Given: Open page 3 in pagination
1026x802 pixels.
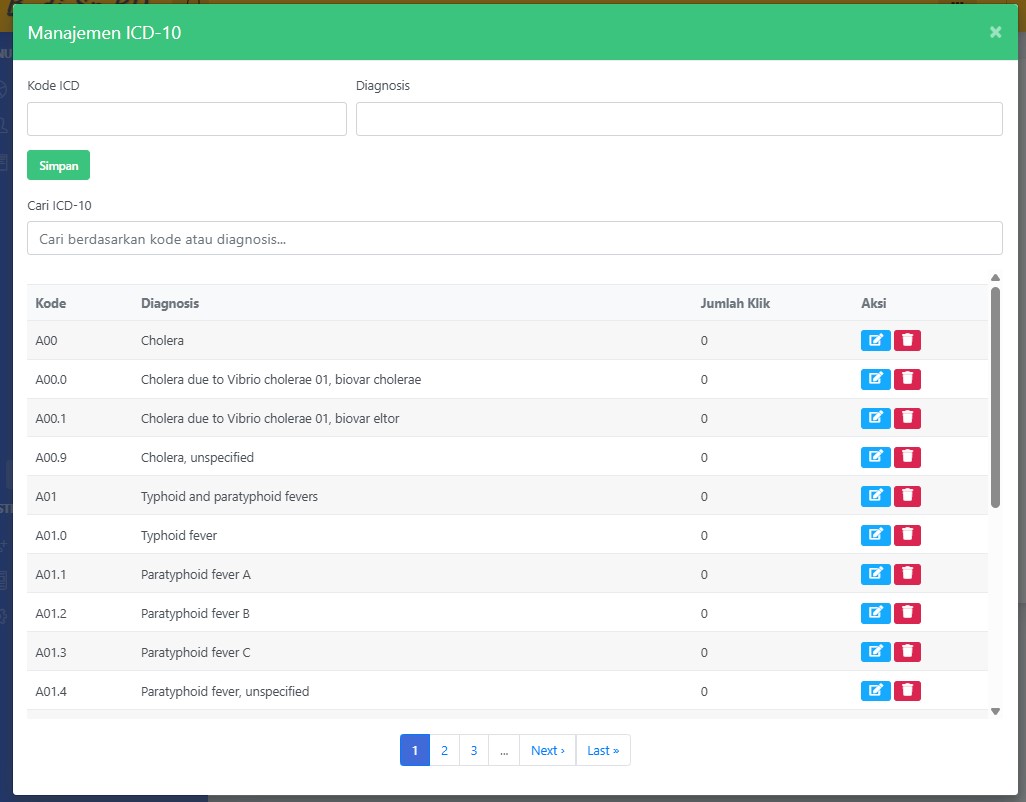Looking at the screenshot, I should 473,750.
